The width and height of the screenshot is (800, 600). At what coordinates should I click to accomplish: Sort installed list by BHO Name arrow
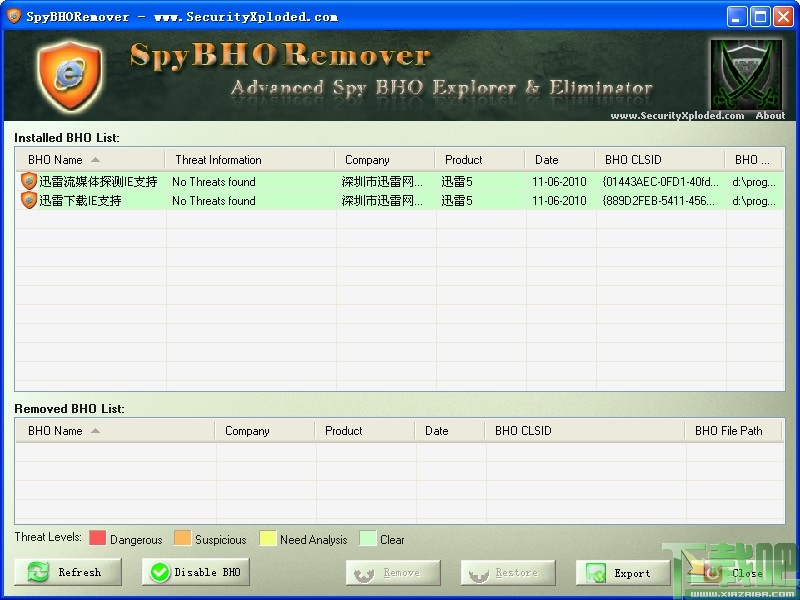point(95,160)
